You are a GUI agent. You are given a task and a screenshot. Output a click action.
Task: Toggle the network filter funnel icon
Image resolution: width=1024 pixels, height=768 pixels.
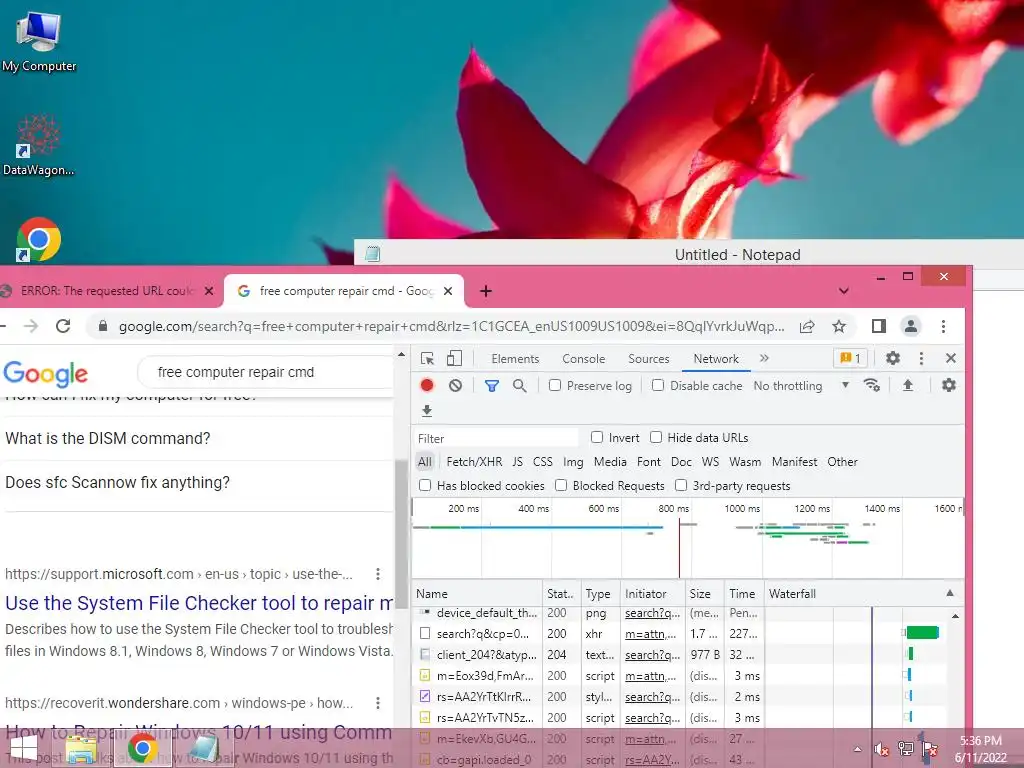pyautogui.click(x=492, y=386)
